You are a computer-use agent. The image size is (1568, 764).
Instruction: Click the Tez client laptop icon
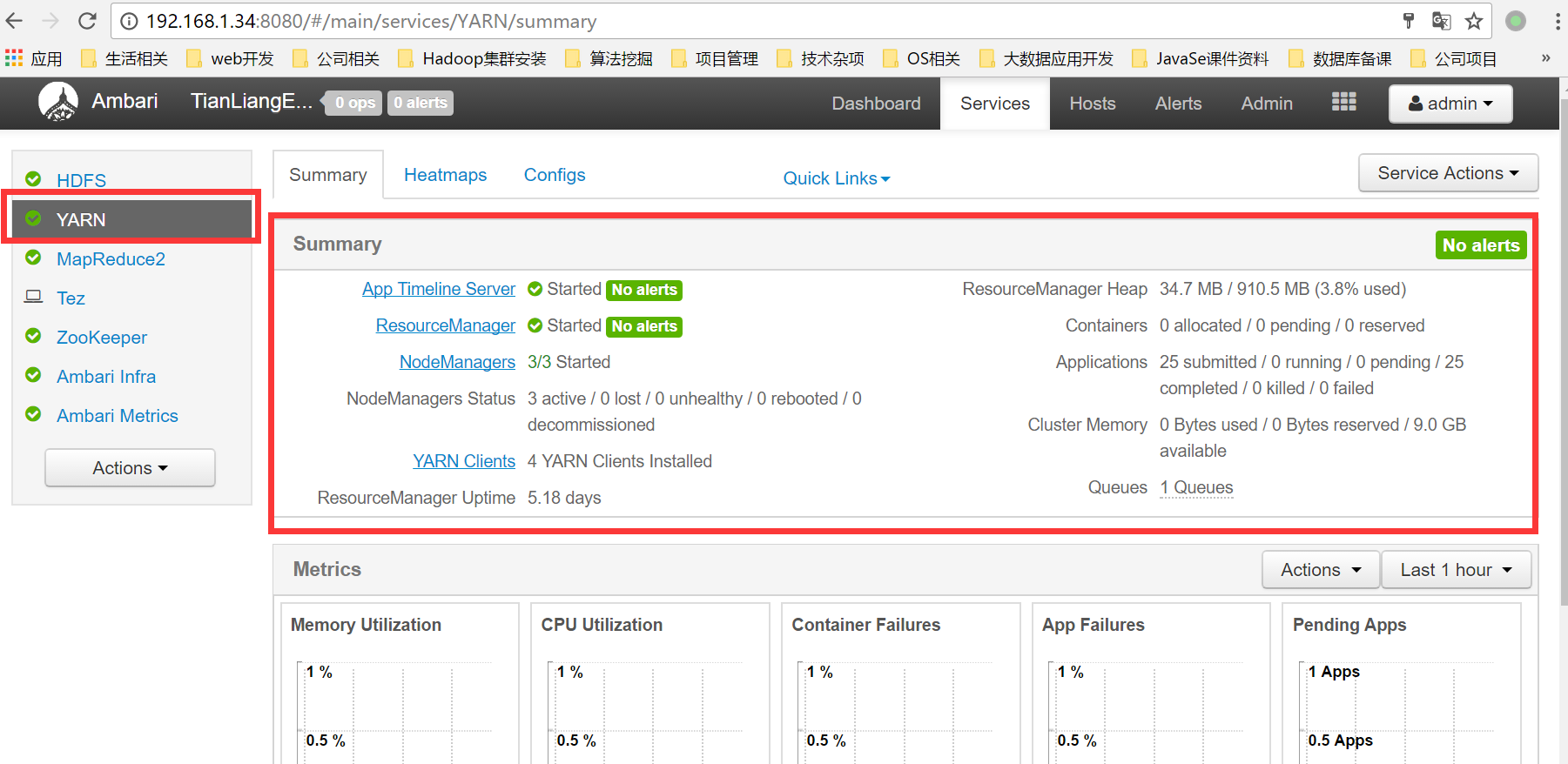click(33, 297)
